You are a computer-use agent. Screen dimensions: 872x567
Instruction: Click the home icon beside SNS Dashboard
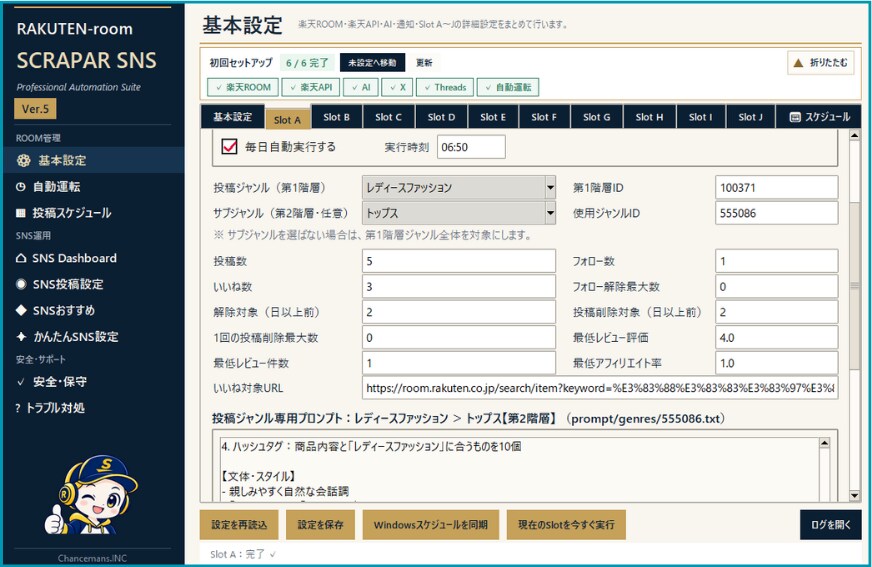(21, 258)
